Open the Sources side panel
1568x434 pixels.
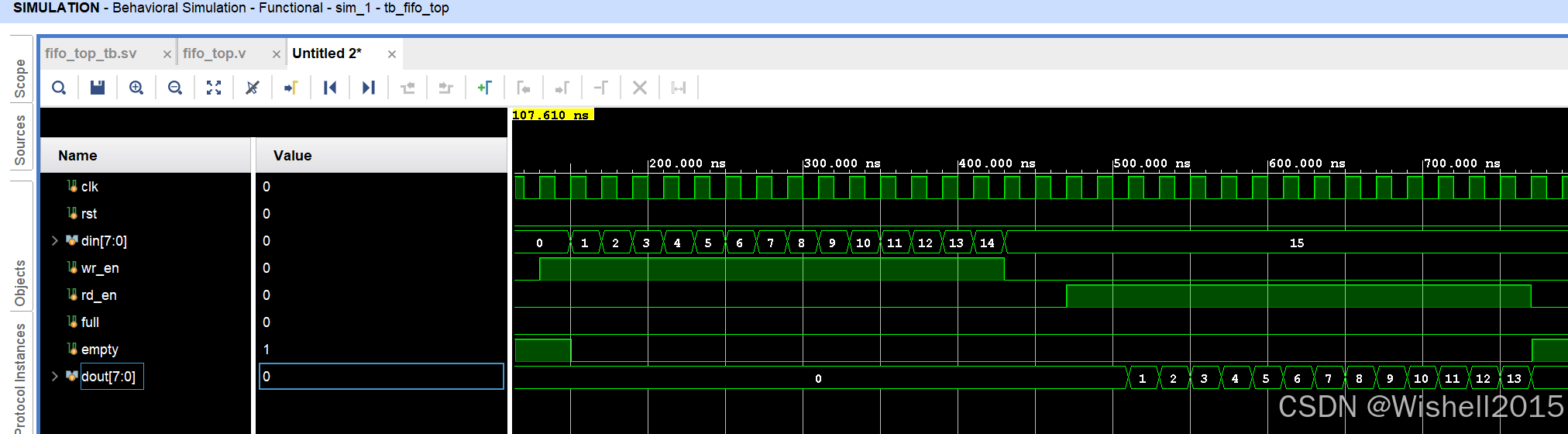pyautogui.click(x=20, y=140)
